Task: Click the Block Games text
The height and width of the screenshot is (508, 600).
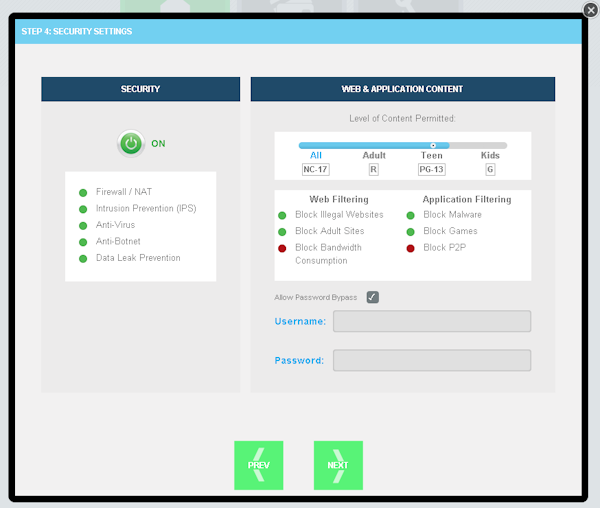Action: point(450,231)
